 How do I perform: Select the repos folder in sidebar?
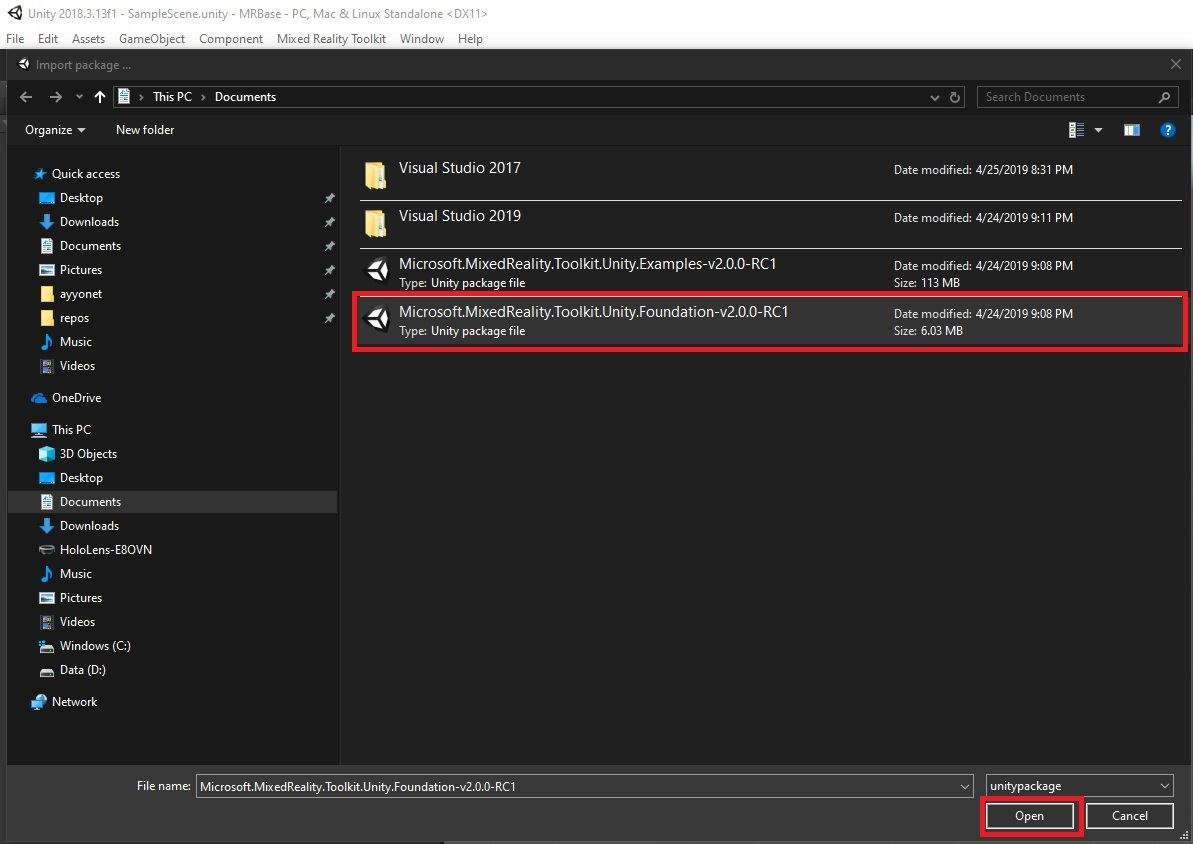pos(65,318)
